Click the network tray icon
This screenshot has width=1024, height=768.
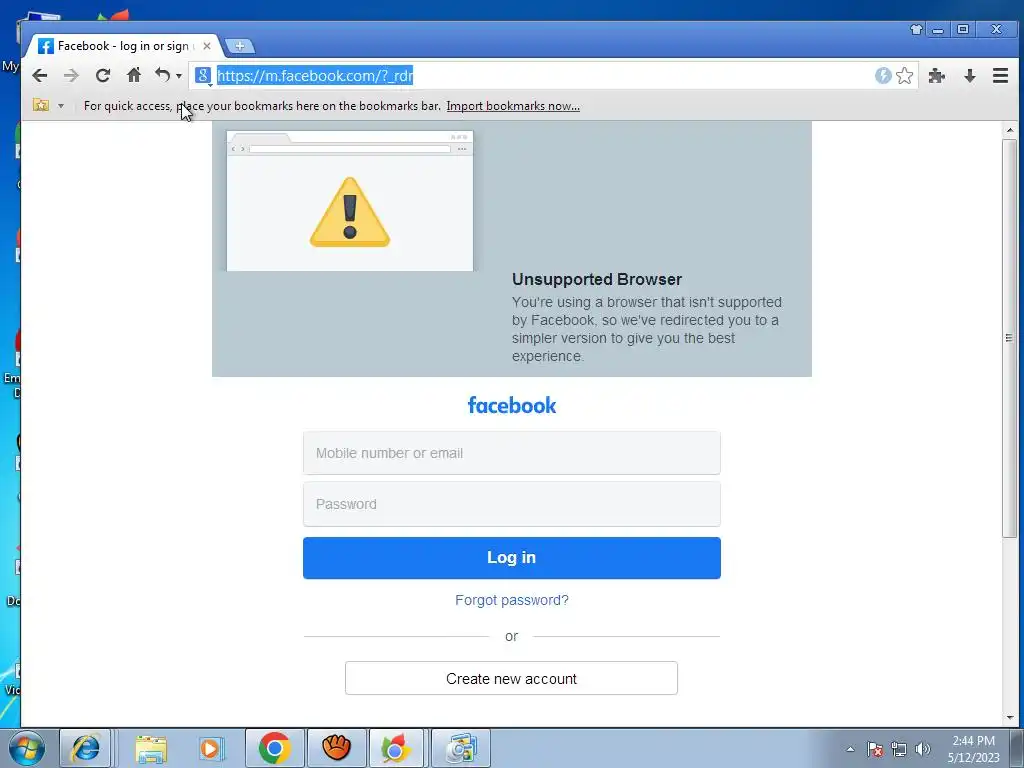899,749
